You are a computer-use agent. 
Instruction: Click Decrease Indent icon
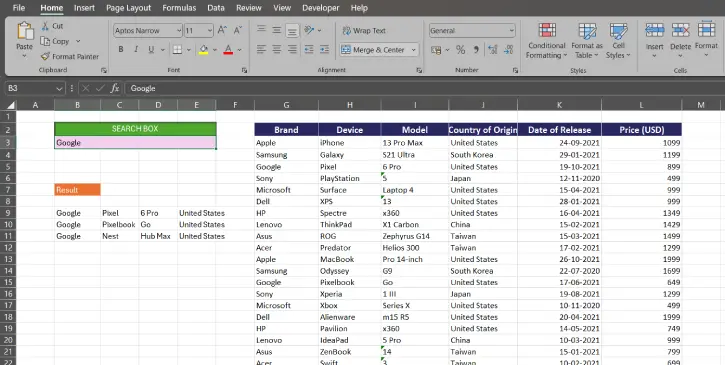(x=309, y=49)
